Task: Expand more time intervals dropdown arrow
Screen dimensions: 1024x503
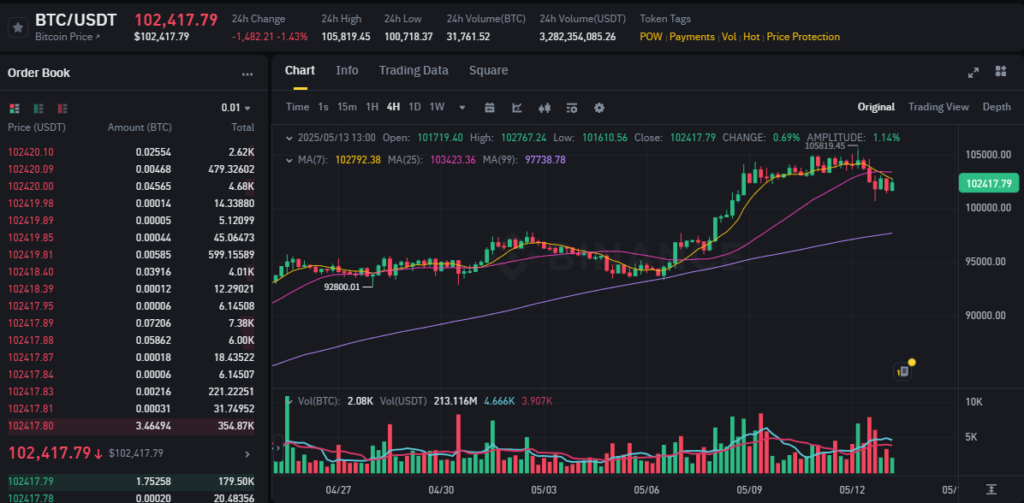Action: [462, 107]
